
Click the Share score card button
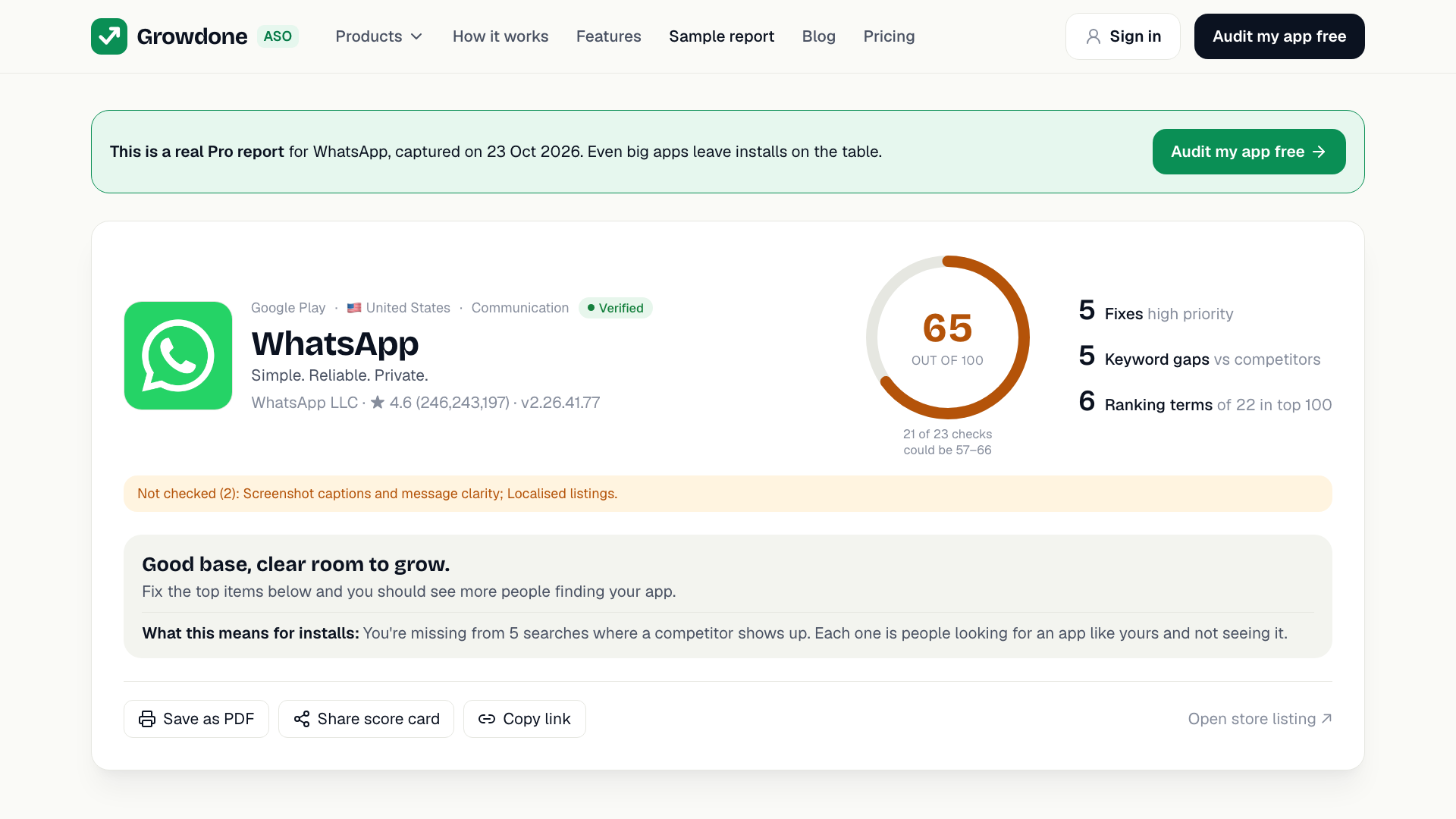click(366, 719)
